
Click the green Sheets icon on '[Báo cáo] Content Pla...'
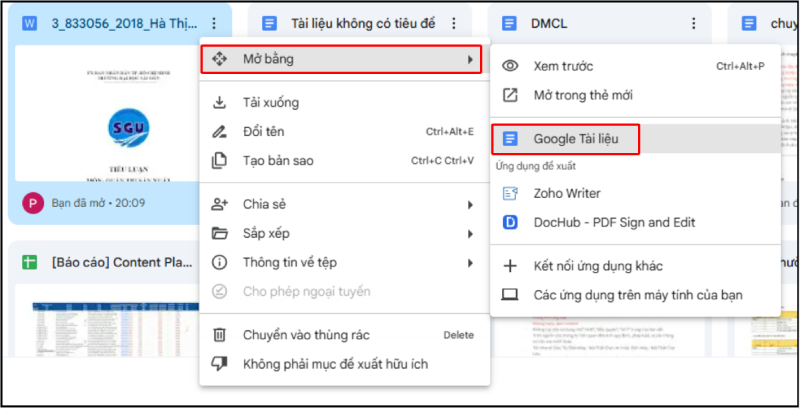coord(30,263)
